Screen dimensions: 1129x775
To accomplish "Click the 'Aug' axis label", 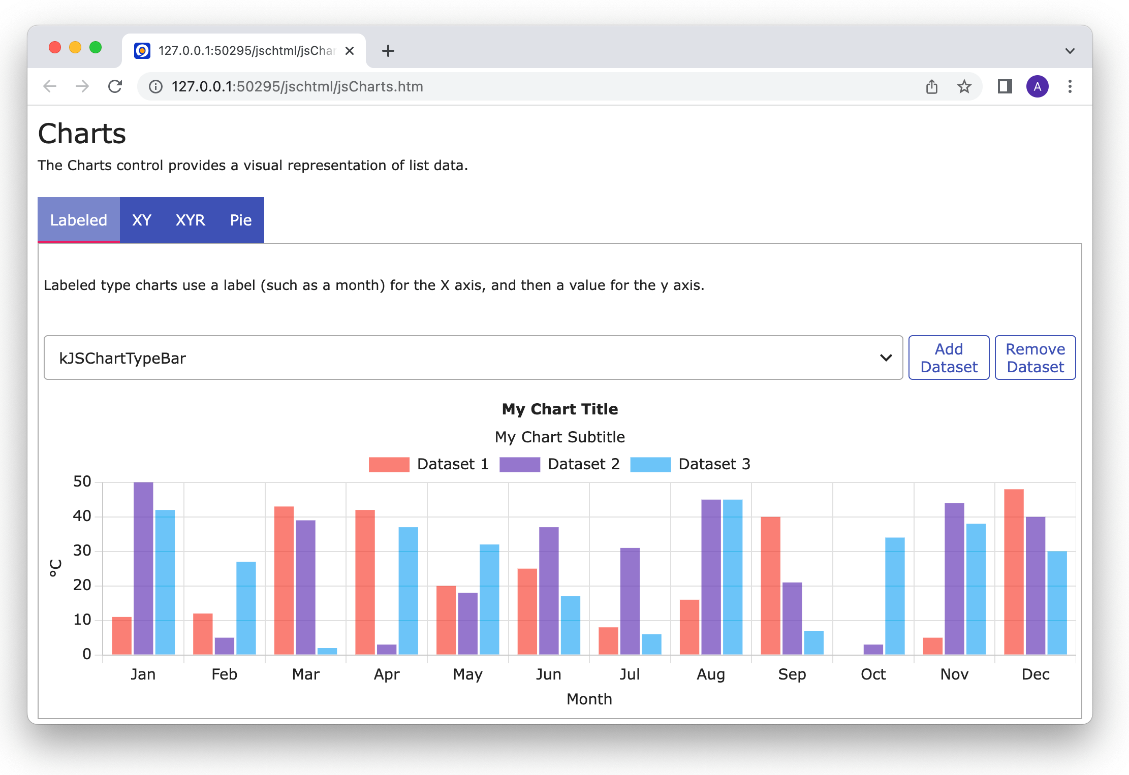I will pos(711,675).
